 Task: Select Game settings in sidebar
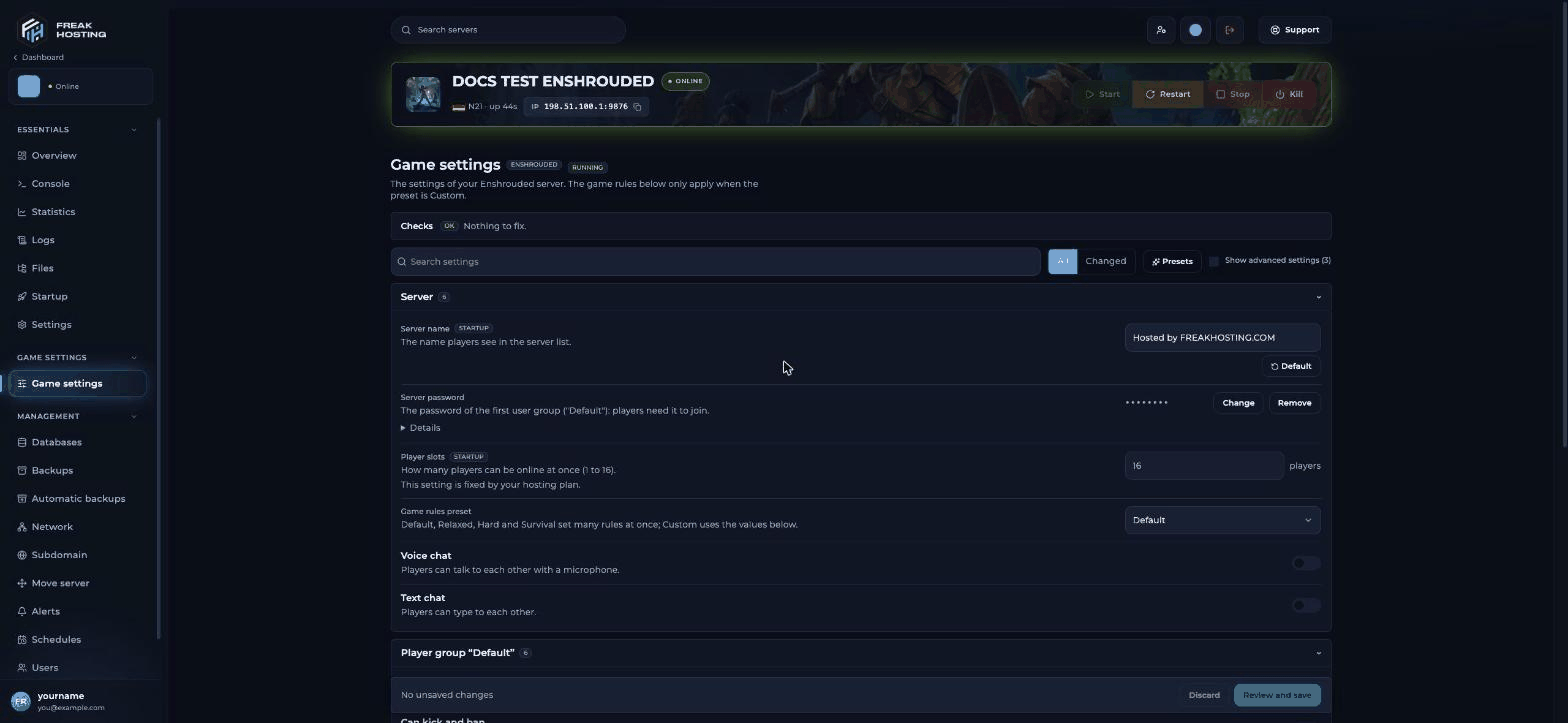click(x=76, y=383)
